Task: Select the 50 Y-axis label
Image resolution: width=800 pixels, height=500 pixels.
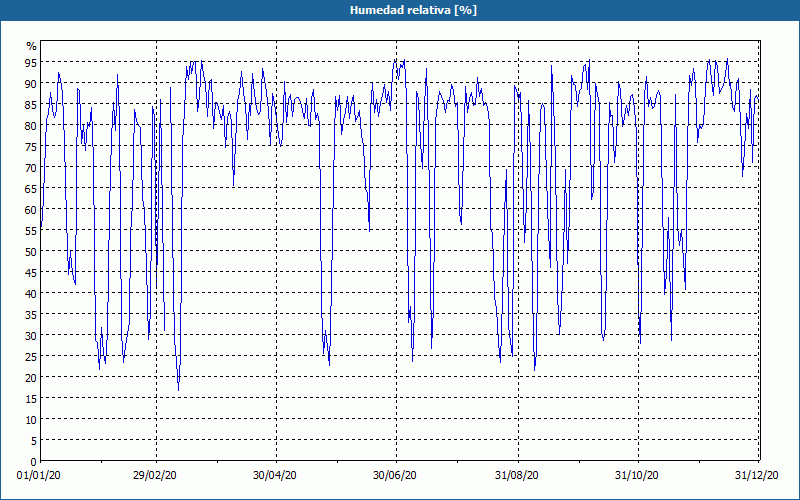Action: tap(31, 252)
